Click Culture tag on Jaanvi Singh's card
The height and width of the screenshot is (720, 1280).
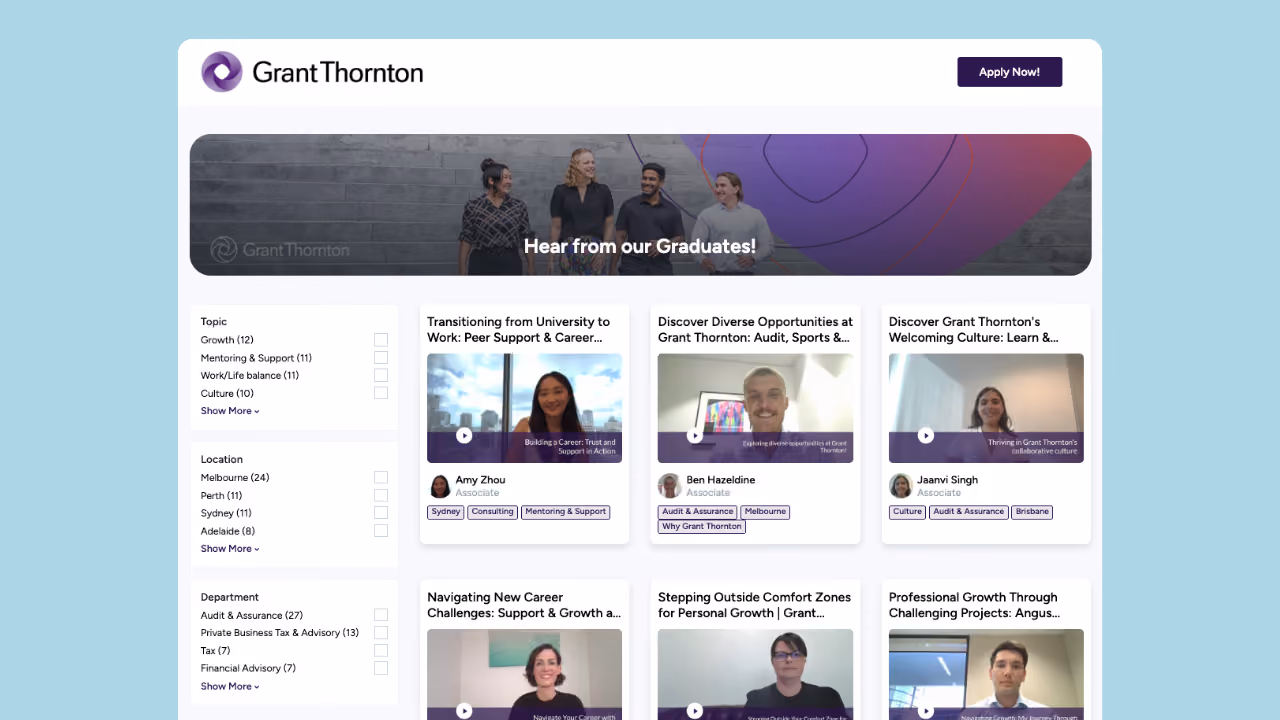[908, 512]
